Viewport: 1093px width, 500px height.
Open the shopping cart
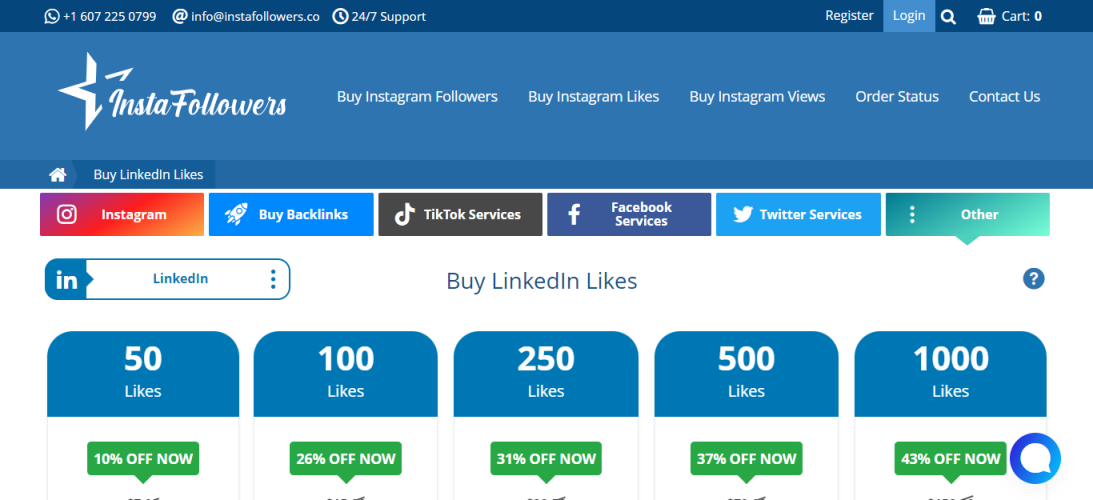1009,16
